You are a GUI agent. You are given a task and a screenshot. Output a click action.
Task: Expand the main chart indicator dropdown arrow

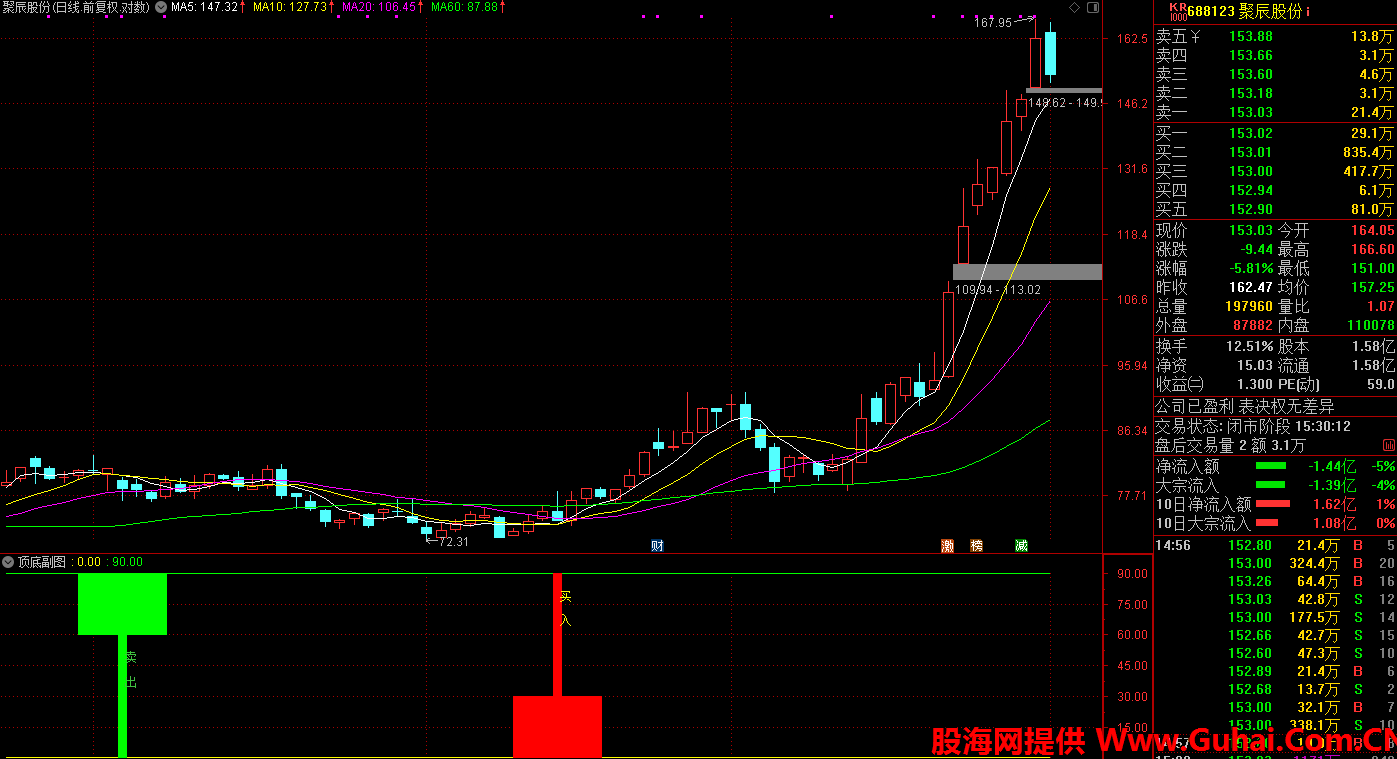(x=161, y=7)
